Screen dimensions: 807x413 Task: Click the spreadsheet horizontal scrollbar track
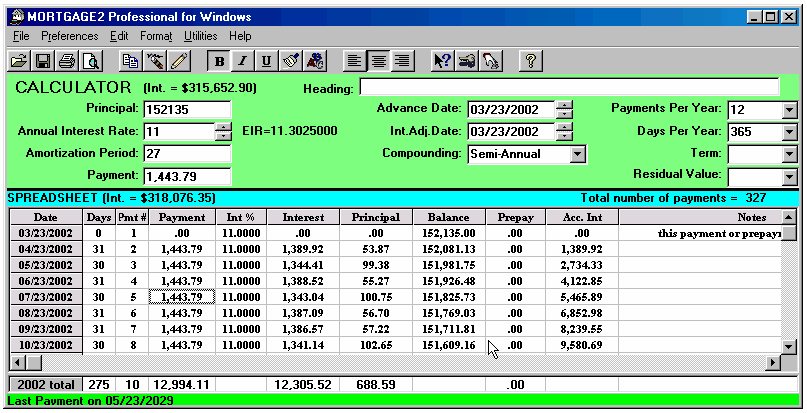400,362
